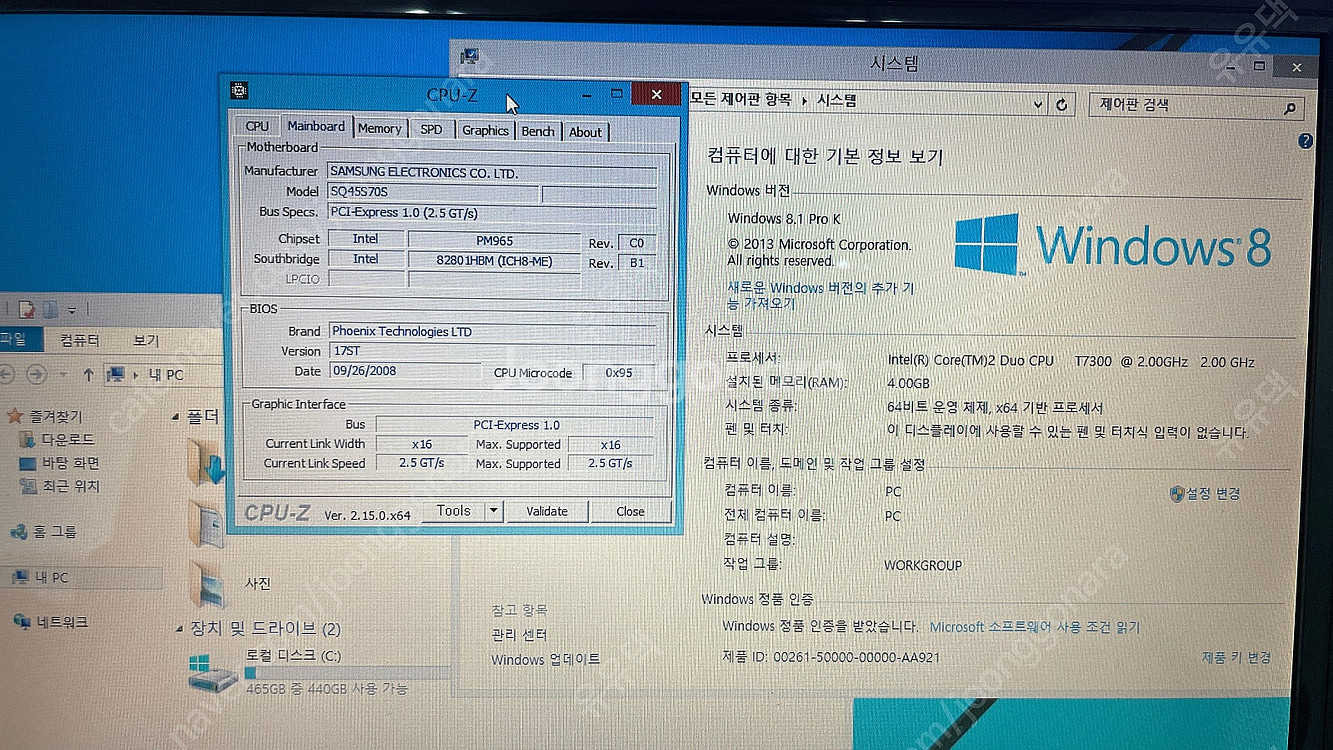Viewport: 1333px width, 750px height.
Task: Open the 관리 센터 link
Action: [519, 635]
